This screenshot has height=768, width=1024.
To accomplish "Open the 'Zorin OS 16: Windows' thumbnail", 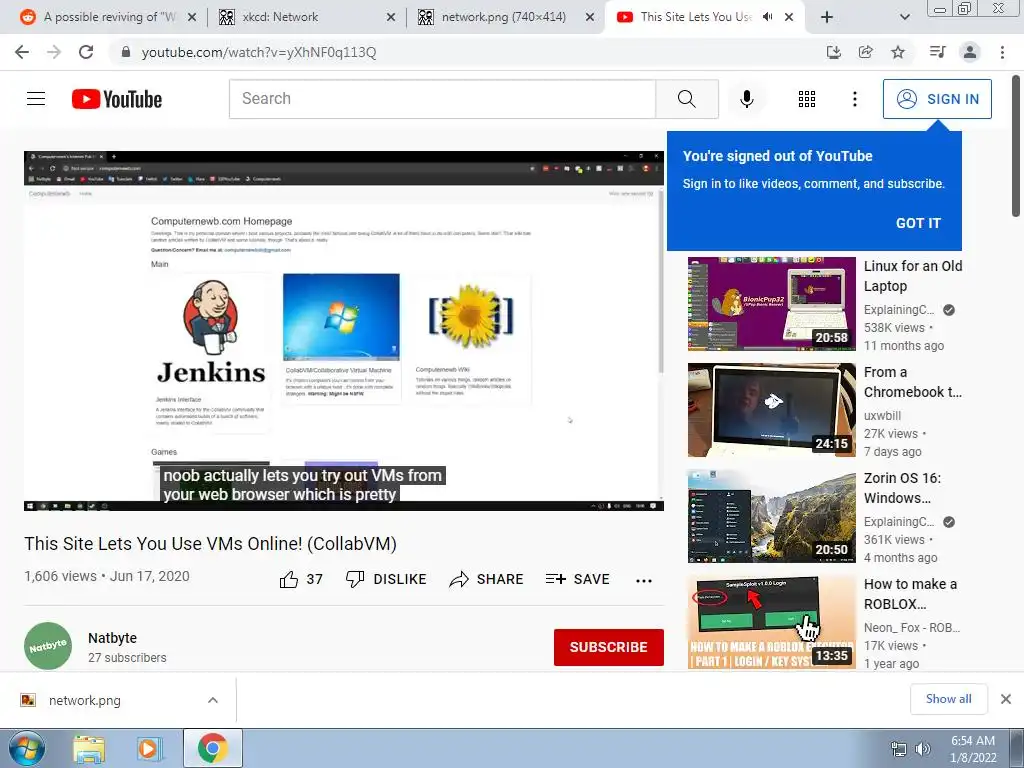I will tap(771, 516).
